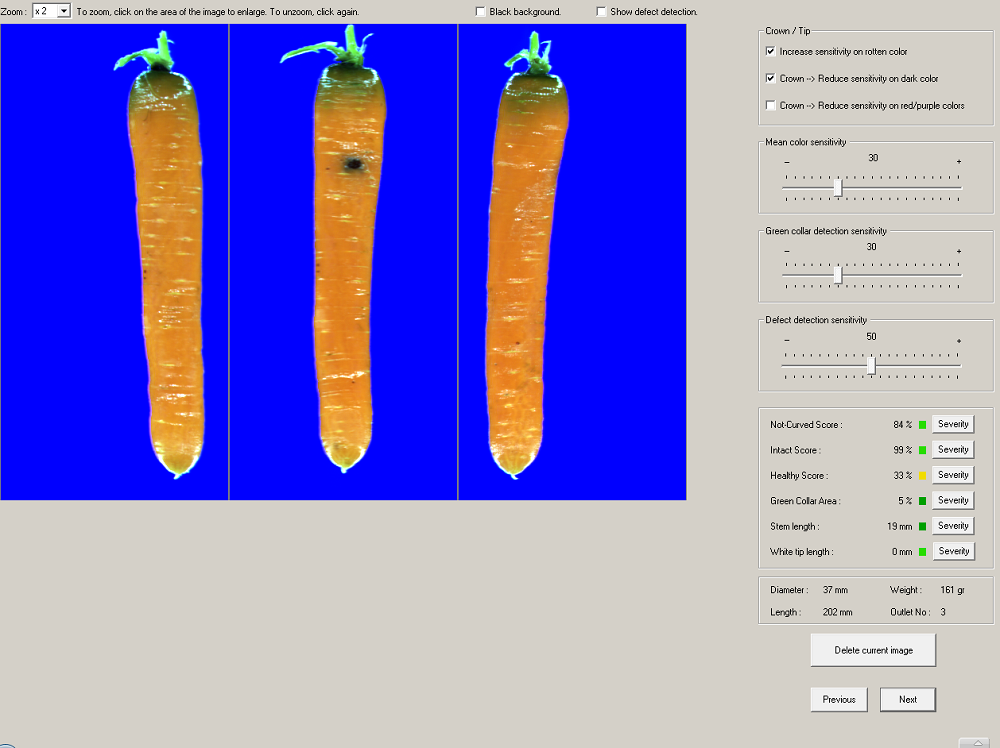
Task: Click the yellow Healthy Score indicator
Action: 922,476
